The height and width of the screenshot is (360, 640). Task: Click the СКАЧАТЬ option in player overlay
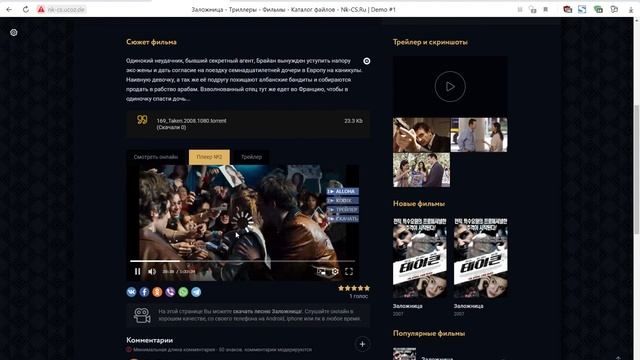tap(342, 219)
